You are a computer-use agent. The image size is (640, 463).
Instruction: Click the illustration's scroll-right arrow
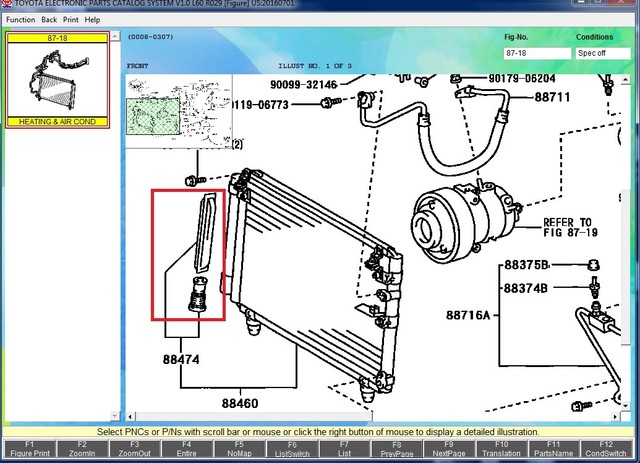click(x=615, y=417)
